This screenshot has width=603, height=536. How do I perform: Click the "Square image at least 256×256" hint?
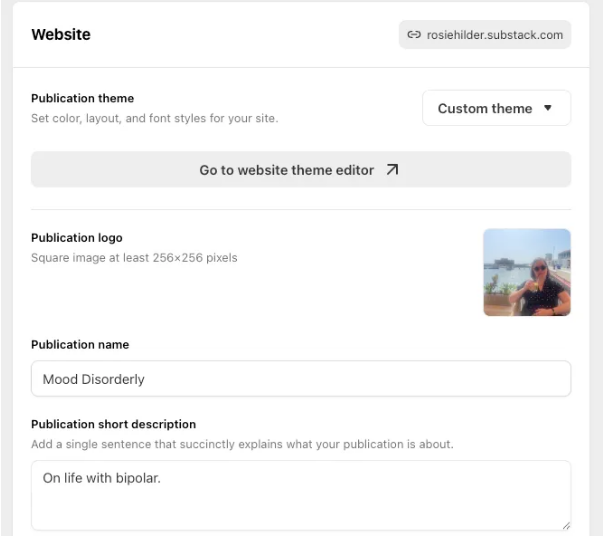134,258
